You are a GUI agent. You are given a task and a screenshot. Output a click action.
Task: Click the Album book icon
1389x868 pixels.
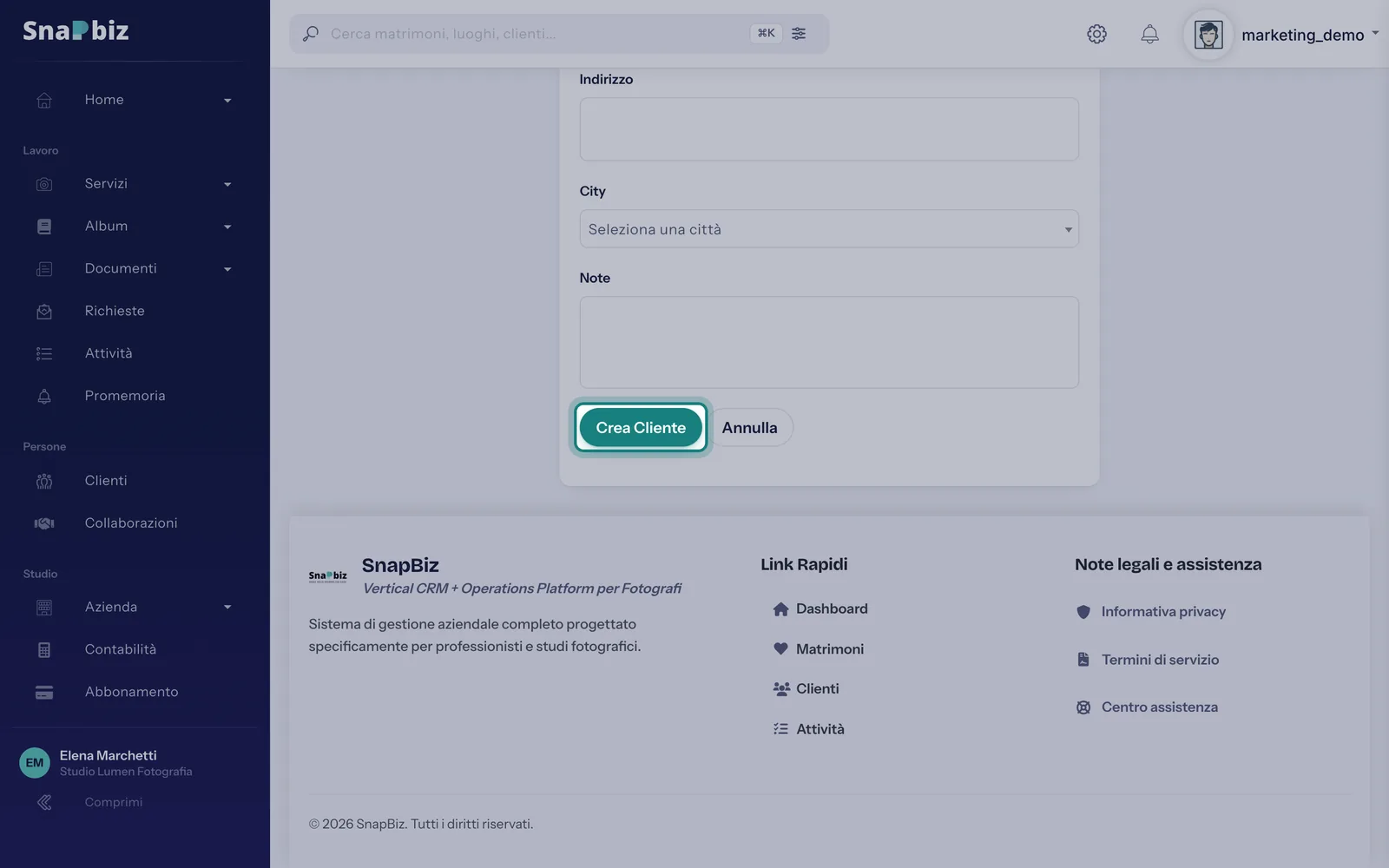tap(44, 227)
